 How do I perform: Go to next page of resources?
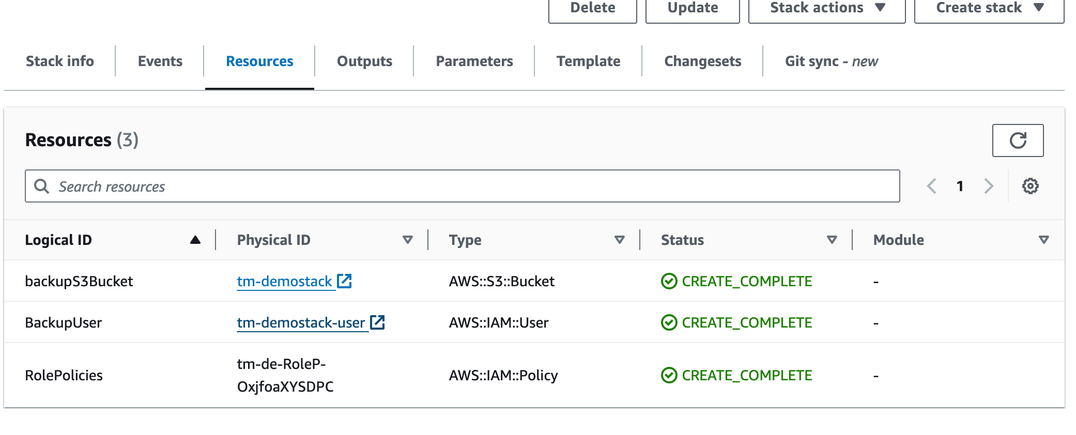coord(989,187)
